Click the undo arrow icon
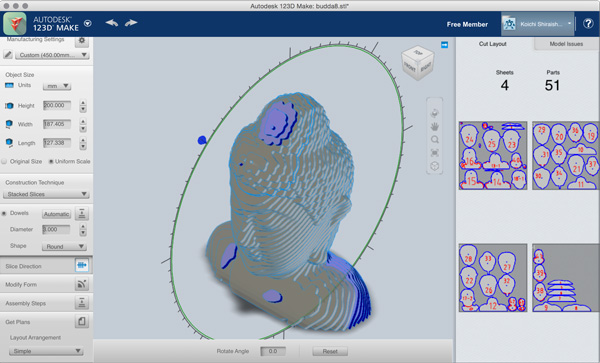The image size is (600, 363). (112, 23)
